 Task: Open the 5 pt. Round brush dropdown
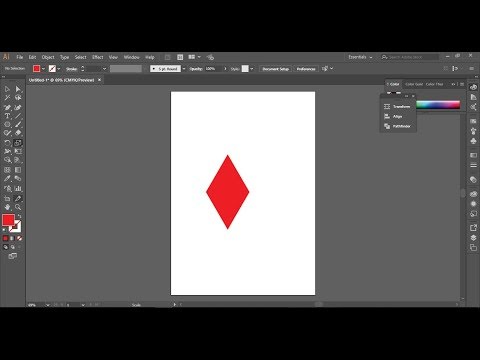pyautogui.click(x=184, y=69)
